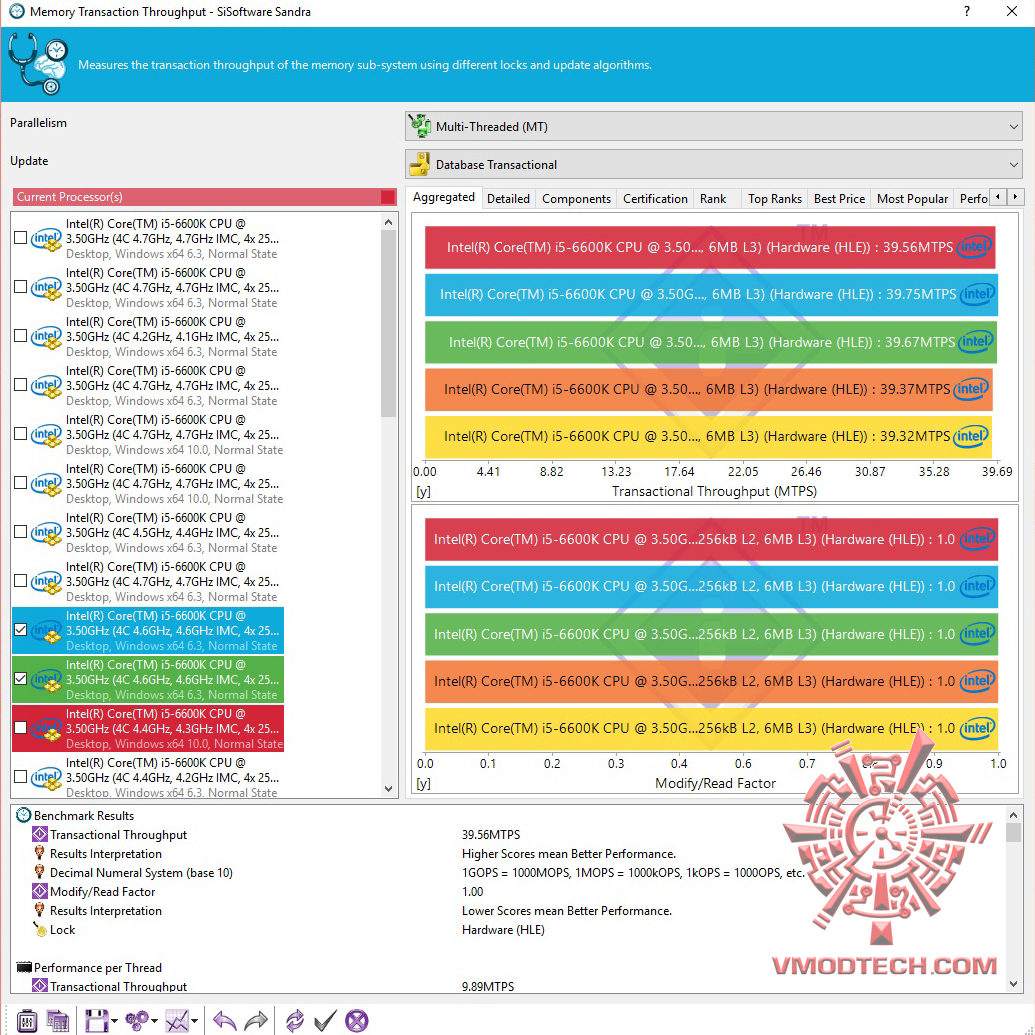The image size is (1035, 1035).
Task: Click the results panel scroll-down arrow
Action: 1013,984
